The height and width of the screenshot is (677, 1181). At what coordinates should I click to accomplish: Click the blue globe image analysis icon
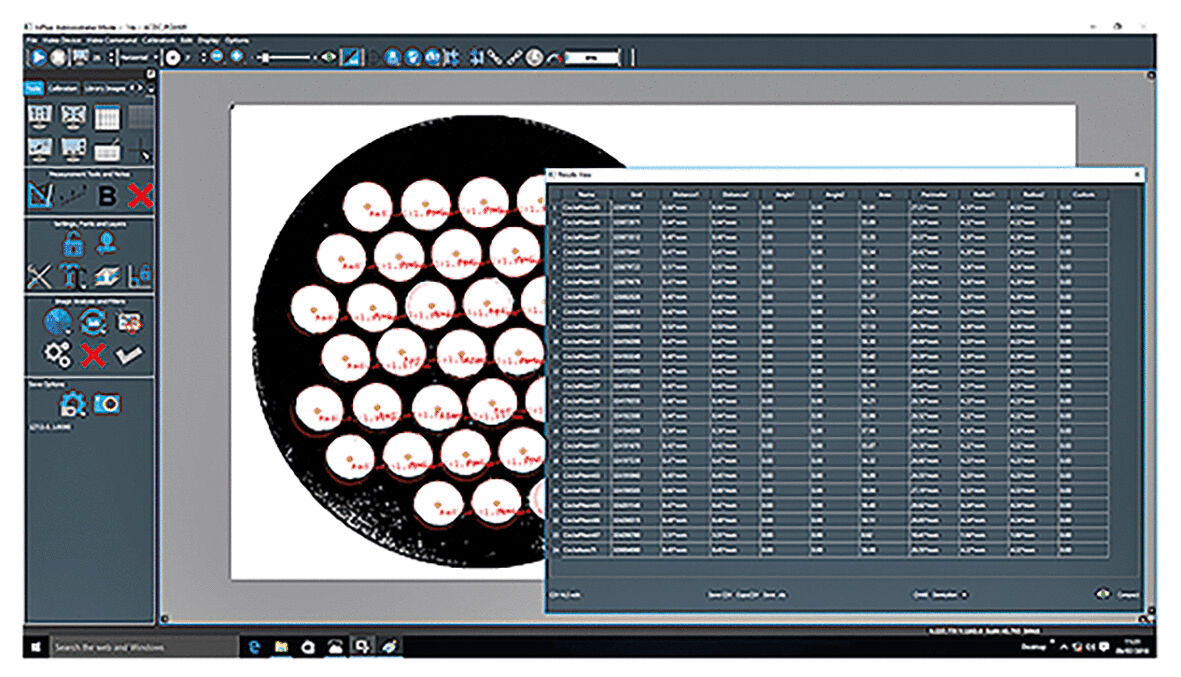click(57, 322)
